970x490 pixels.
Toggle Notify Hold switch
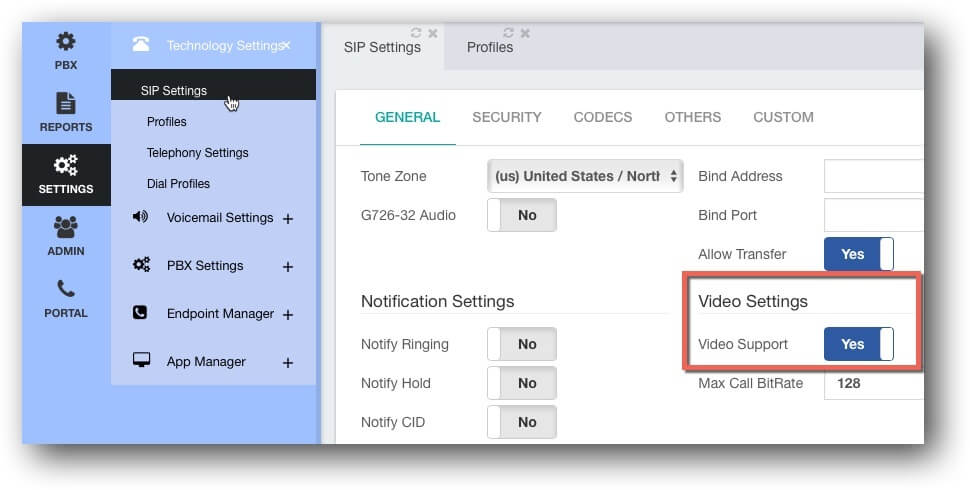(x=522, y=384)
